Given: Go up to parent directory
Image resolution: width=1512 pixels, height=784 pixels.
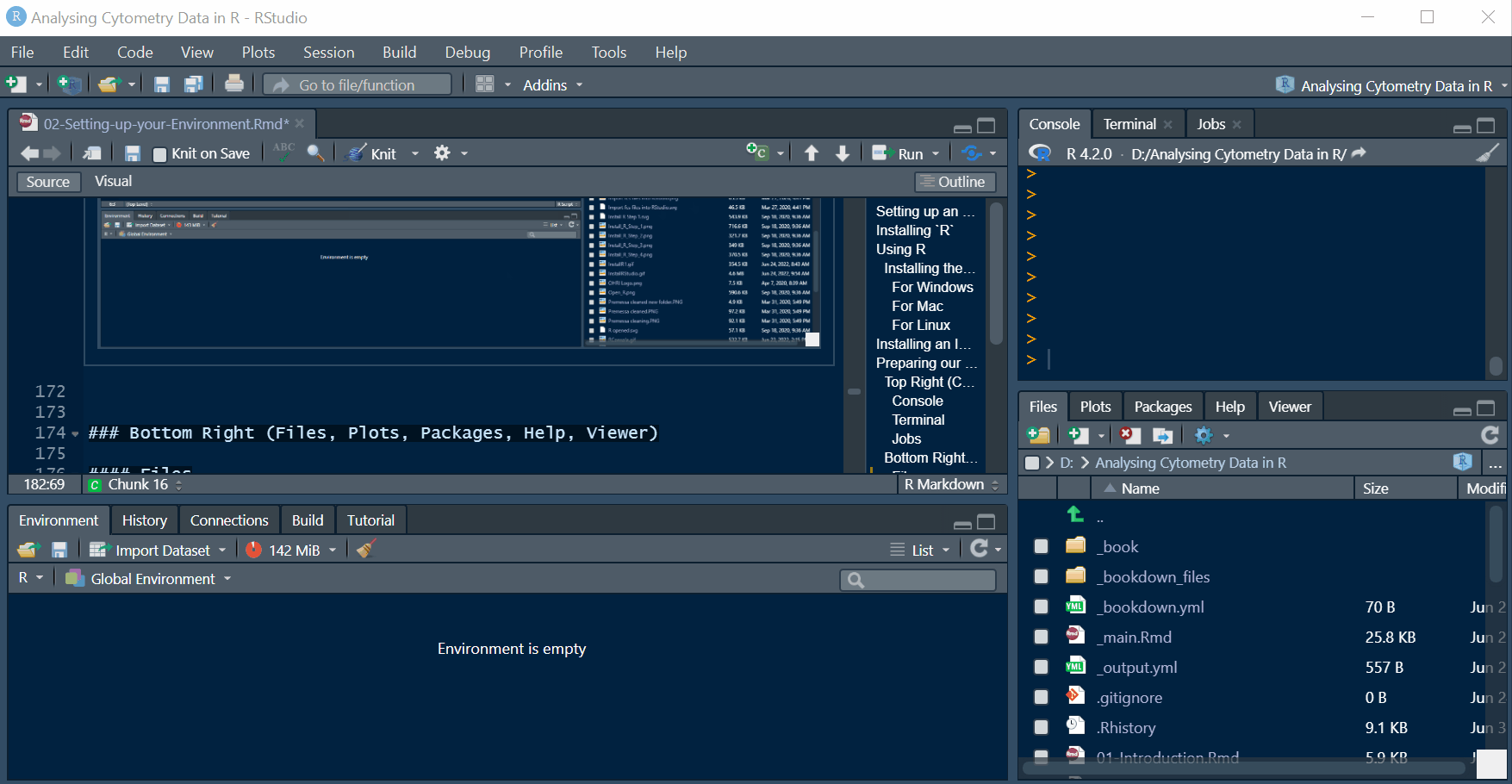Looking at the screenshot, I should (1075, 514).
